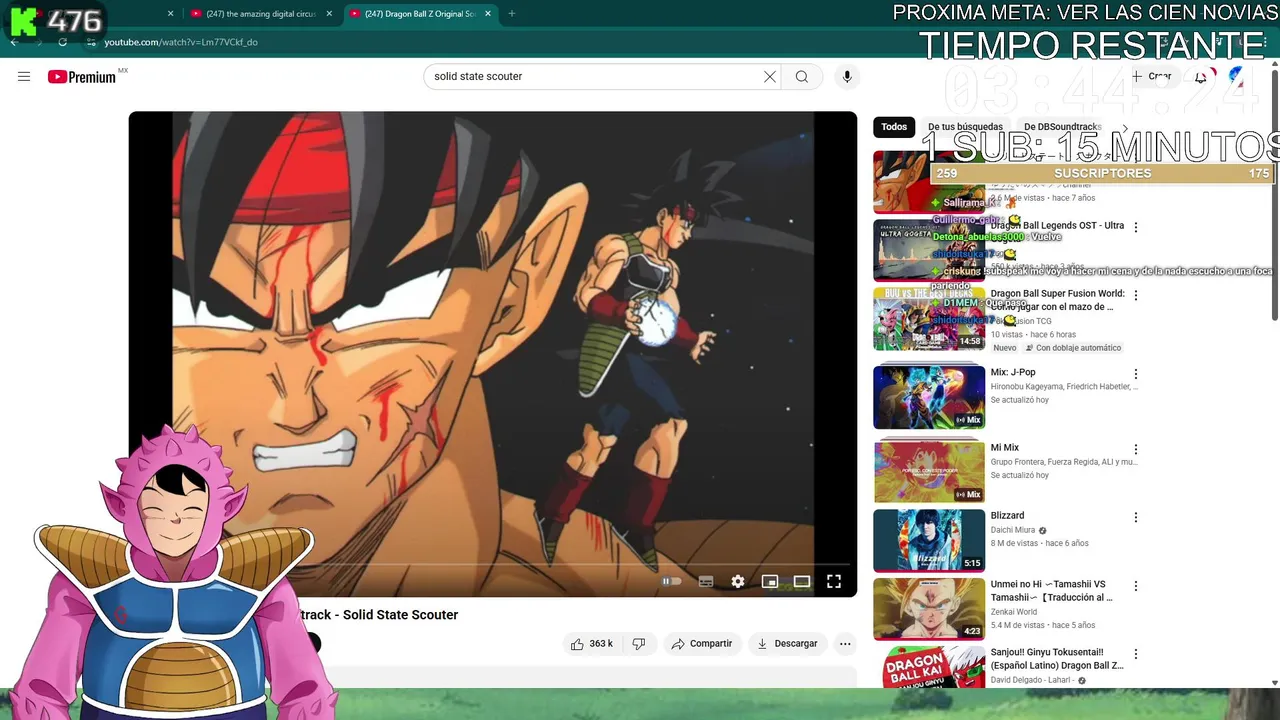1280x720 pixels.
Task: Click 'Con doblaje automático' badge
Action: tap(1071, 348)
